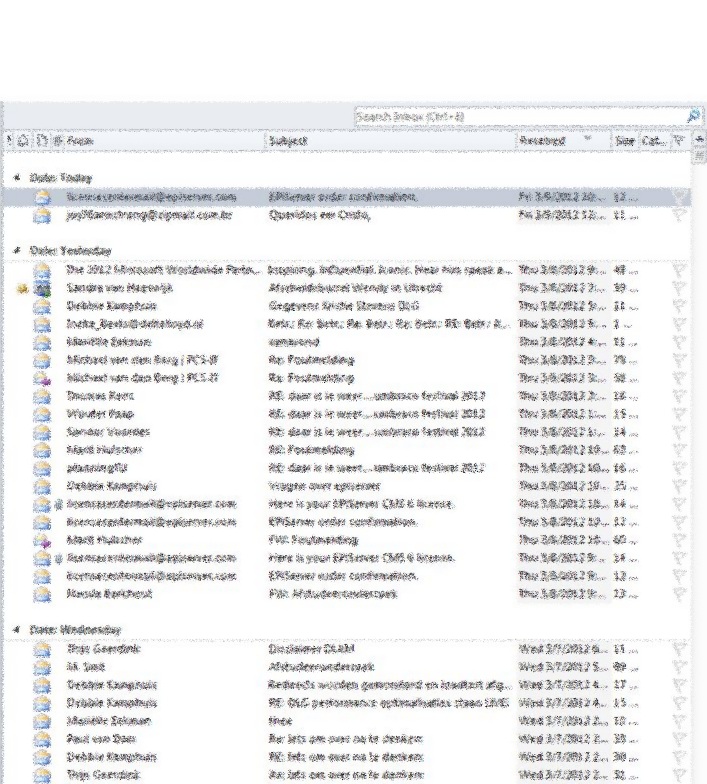Viewport: 707px width, 784px height.
Task: Click the icon on the 2012 Microsoft Worldwide Partner email
Action: [x=42, y=270]
